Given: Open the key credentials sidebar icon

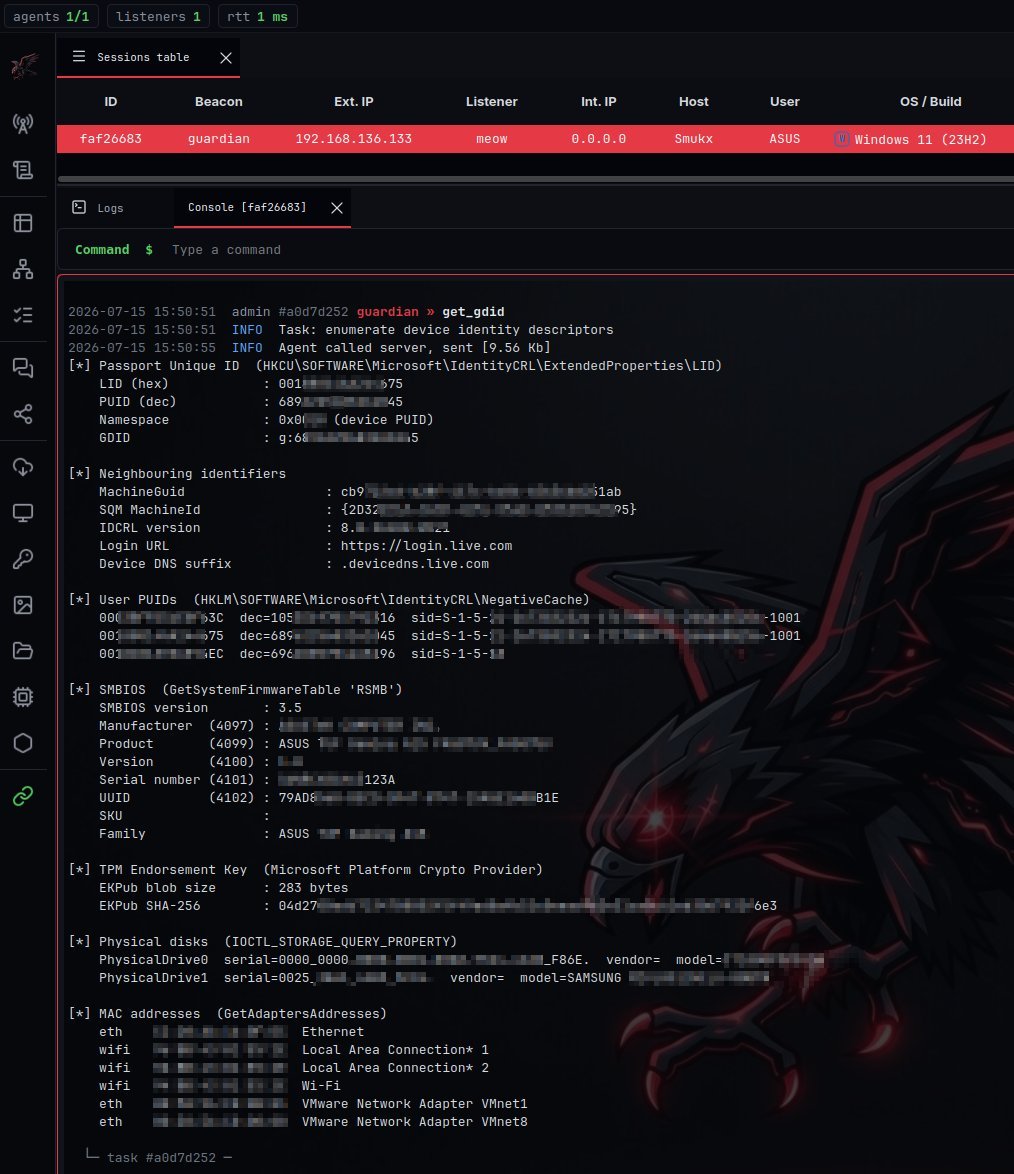Looking at the screenshot, I should (x=23, y=559).
